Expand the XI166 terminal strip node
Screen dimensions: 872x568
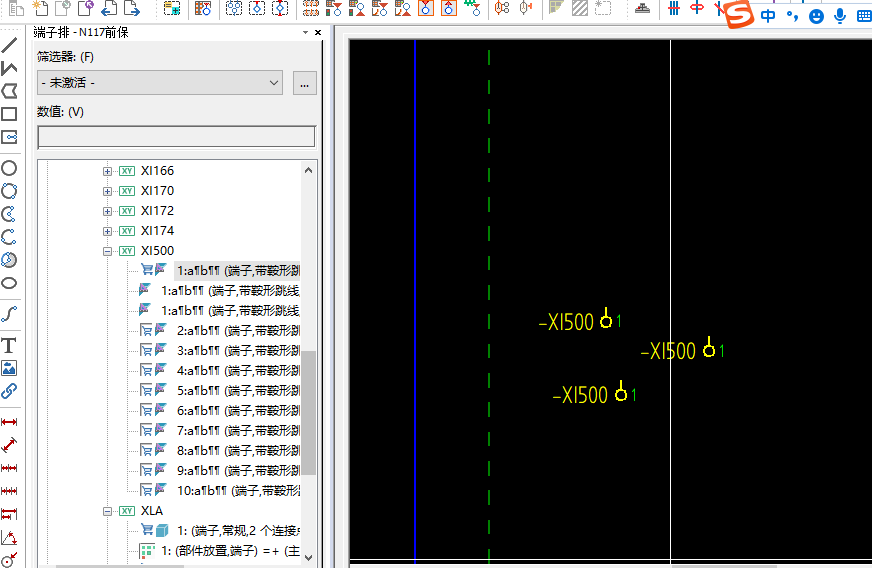(108, 171)
